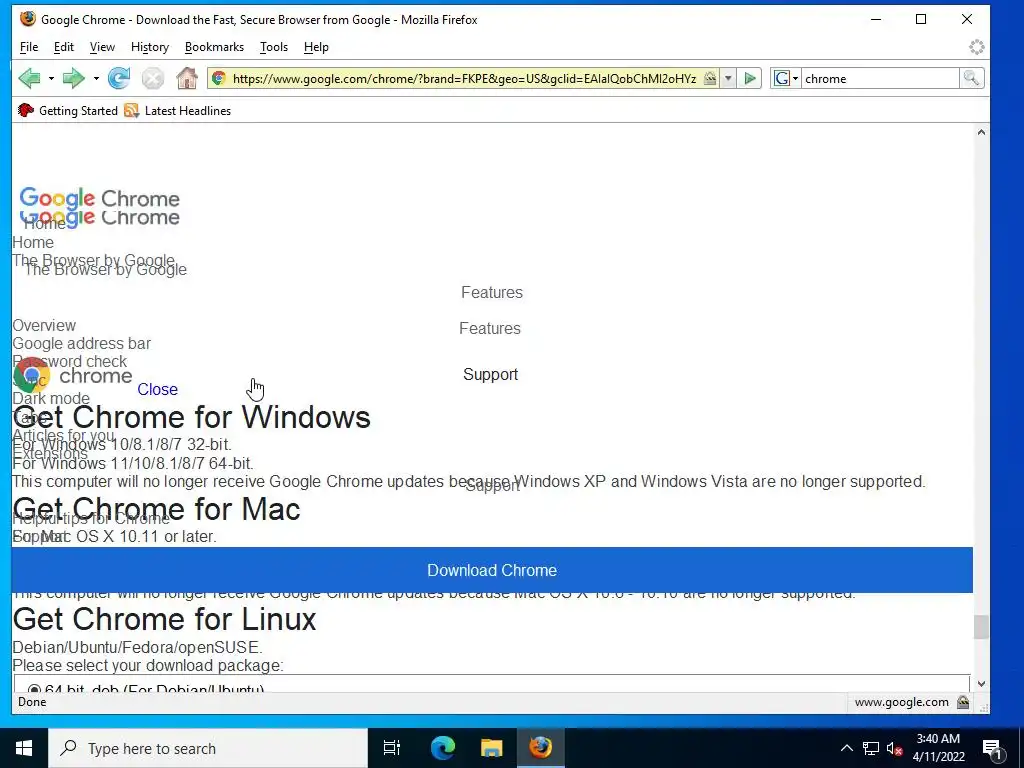The image size is (1024, 768).
Task: Click the taskbar clock showing 3:40 AM
Action: click(x=938, y=748)
